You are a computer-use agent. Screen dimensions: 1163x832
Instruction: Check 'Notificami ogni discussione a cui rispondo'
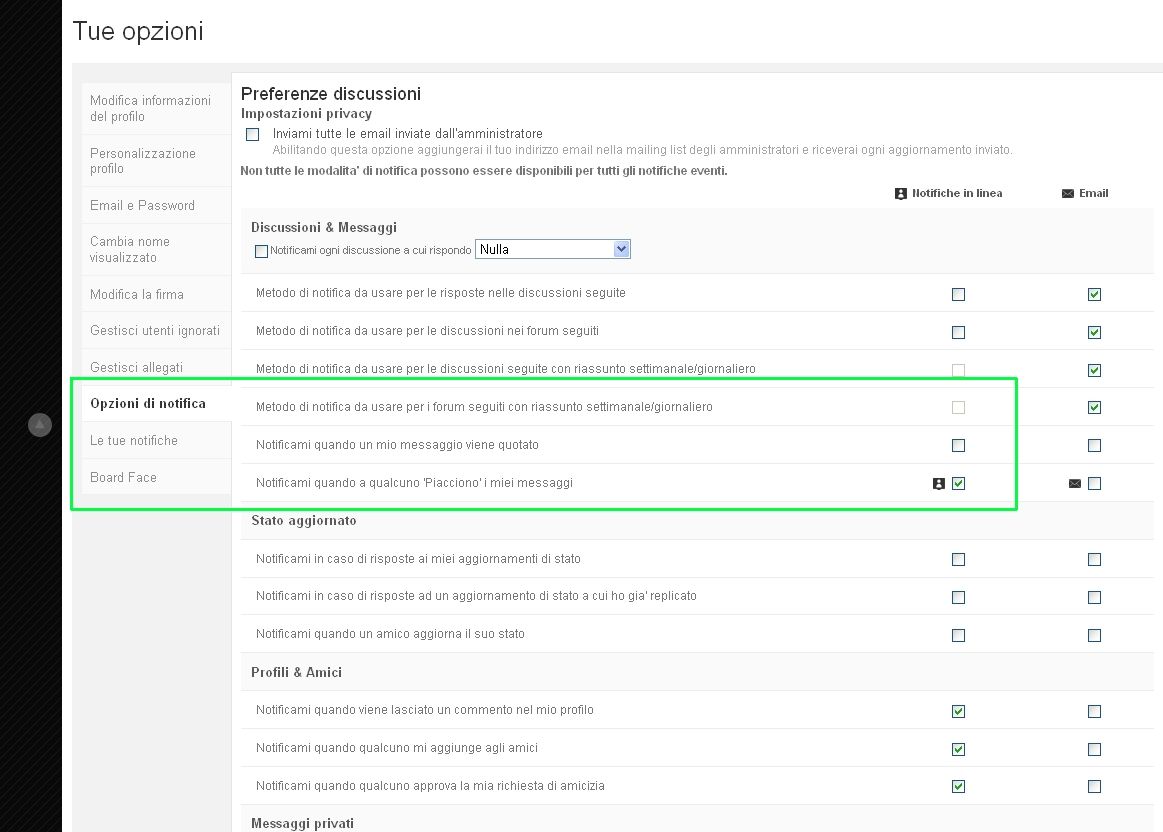(262, 251)
